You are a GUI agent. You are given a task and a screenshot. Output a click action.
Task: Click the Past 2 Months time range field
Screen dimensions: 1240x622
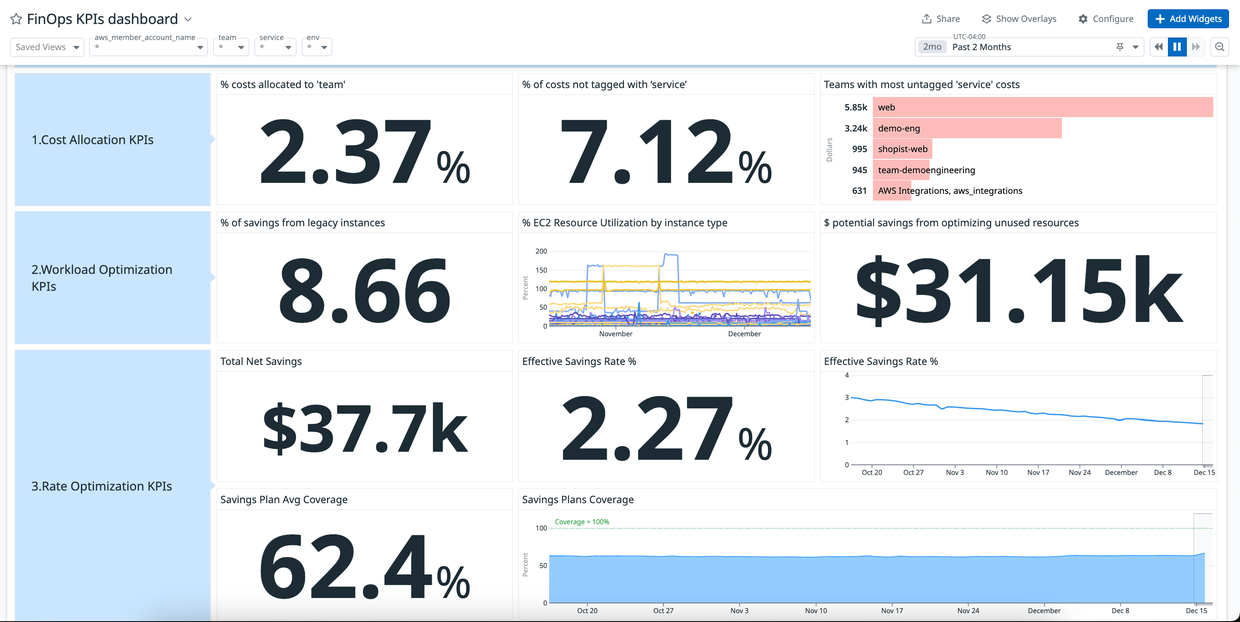pos(1030,47)
